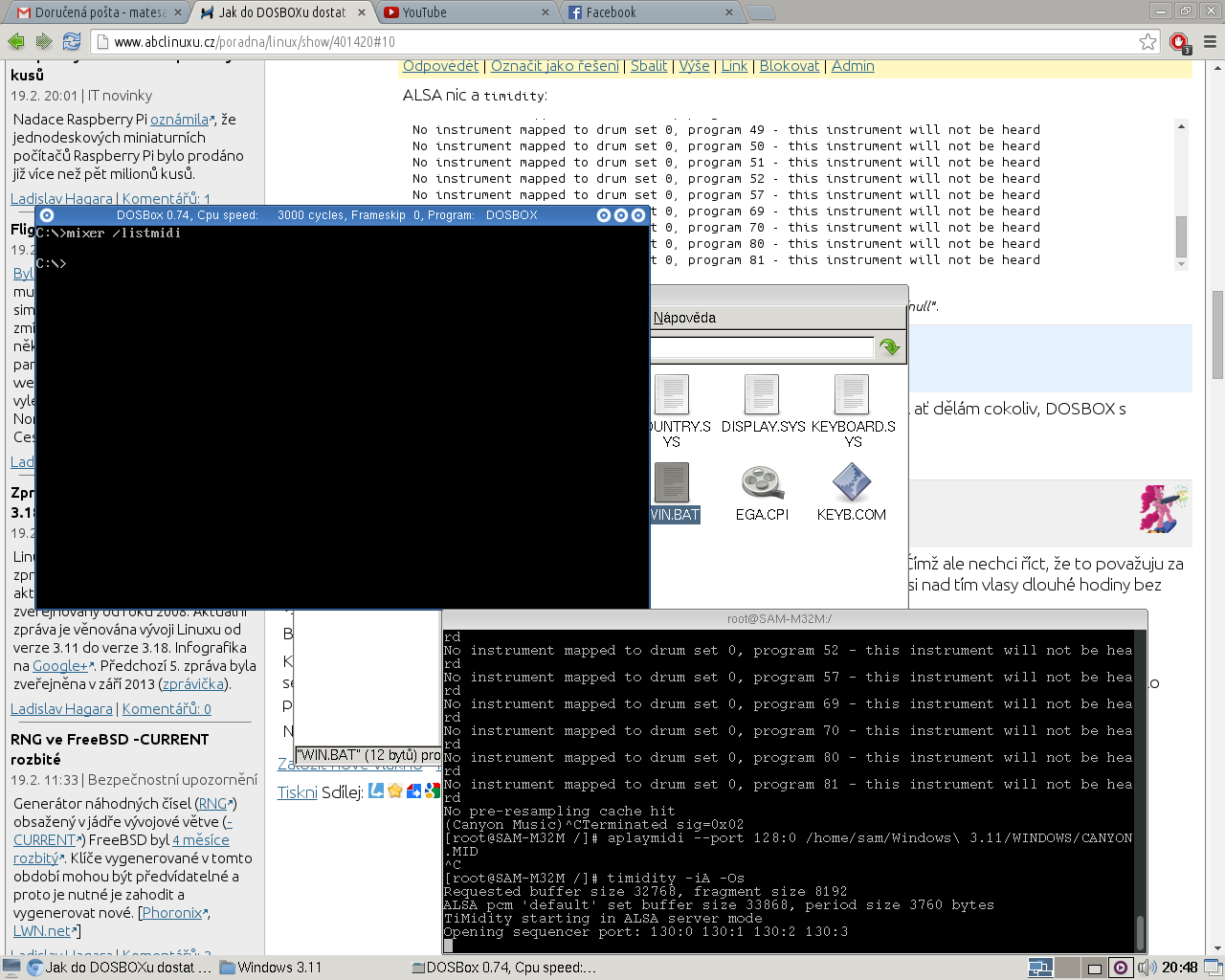This screenshot has width=1225, height=980.
Task: Click the Google+ link in news
Action: pyautogui.click(x=60, y=666)
